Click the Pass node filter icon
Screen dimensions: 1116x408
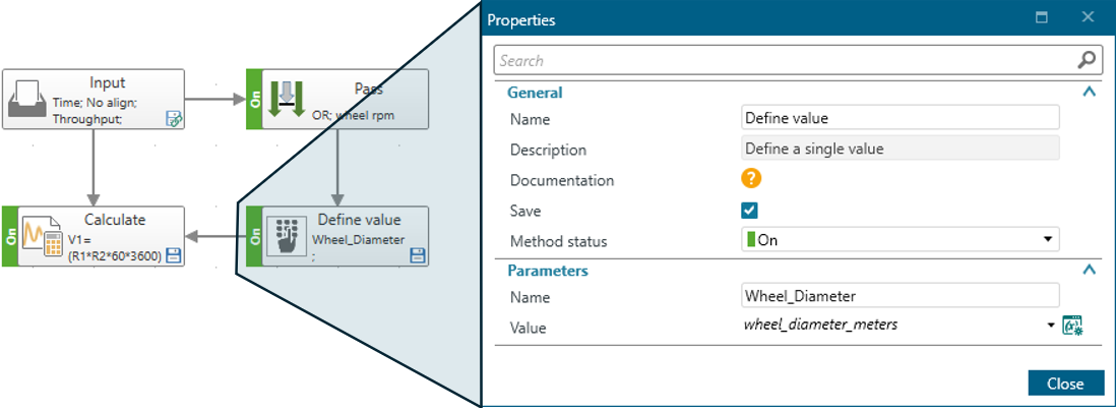287,99
